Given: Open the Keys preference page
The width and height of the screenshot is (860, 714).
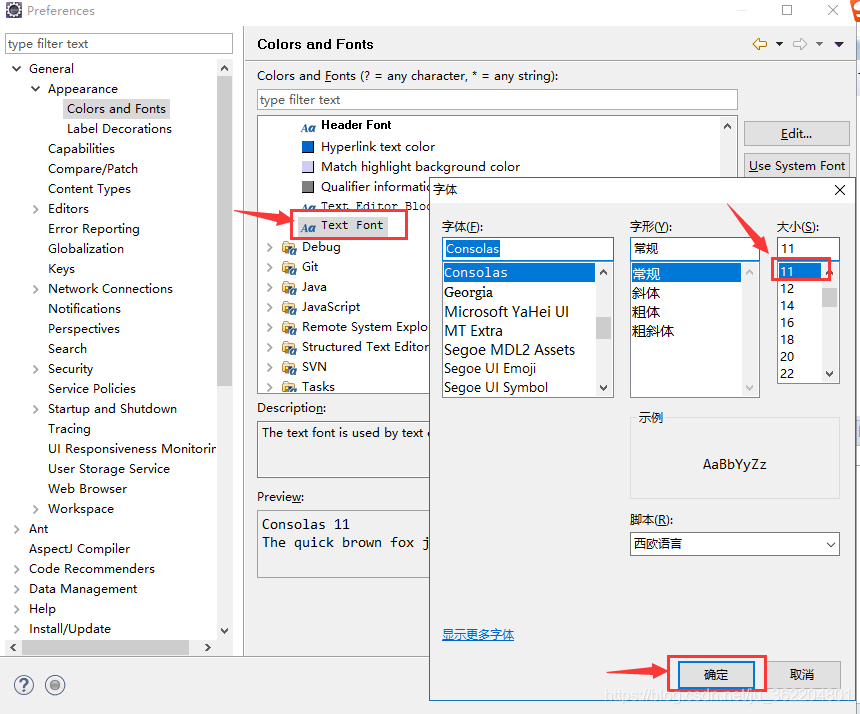Looking at the screenshot, I should [x=61, y=269].
